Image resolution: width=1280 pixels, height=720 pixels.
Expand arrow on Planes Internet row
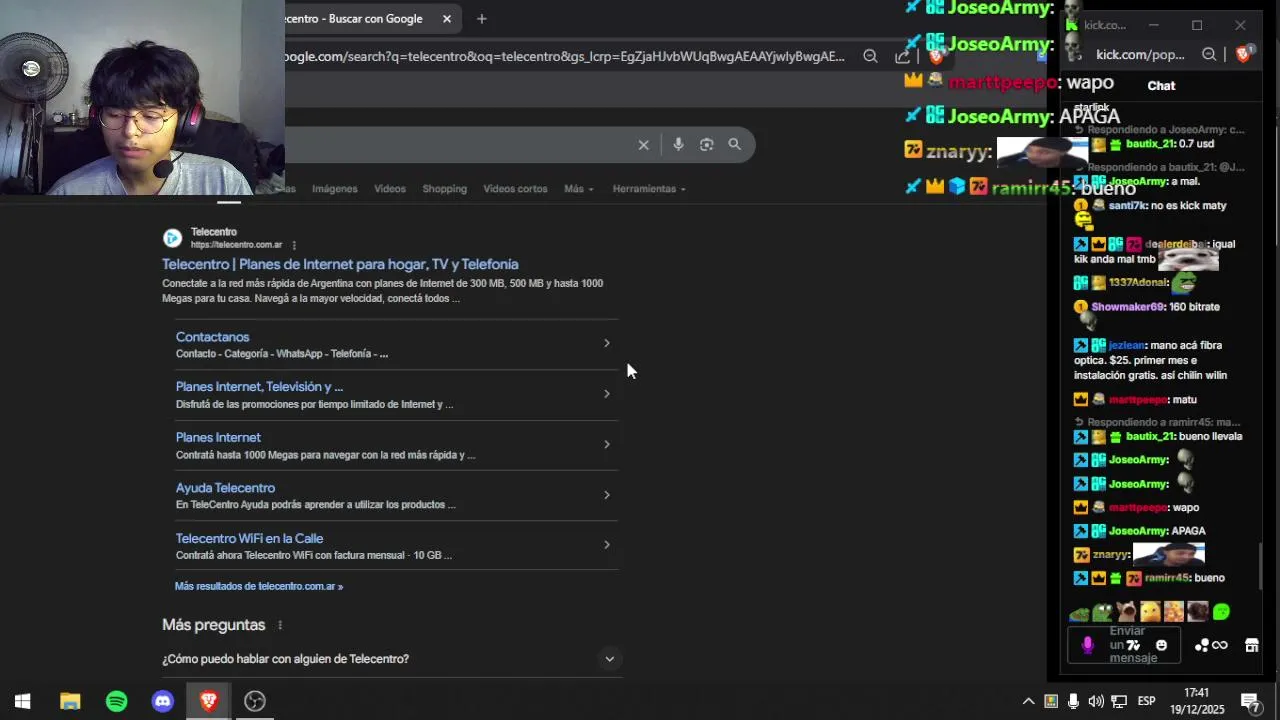click(606, 444)
